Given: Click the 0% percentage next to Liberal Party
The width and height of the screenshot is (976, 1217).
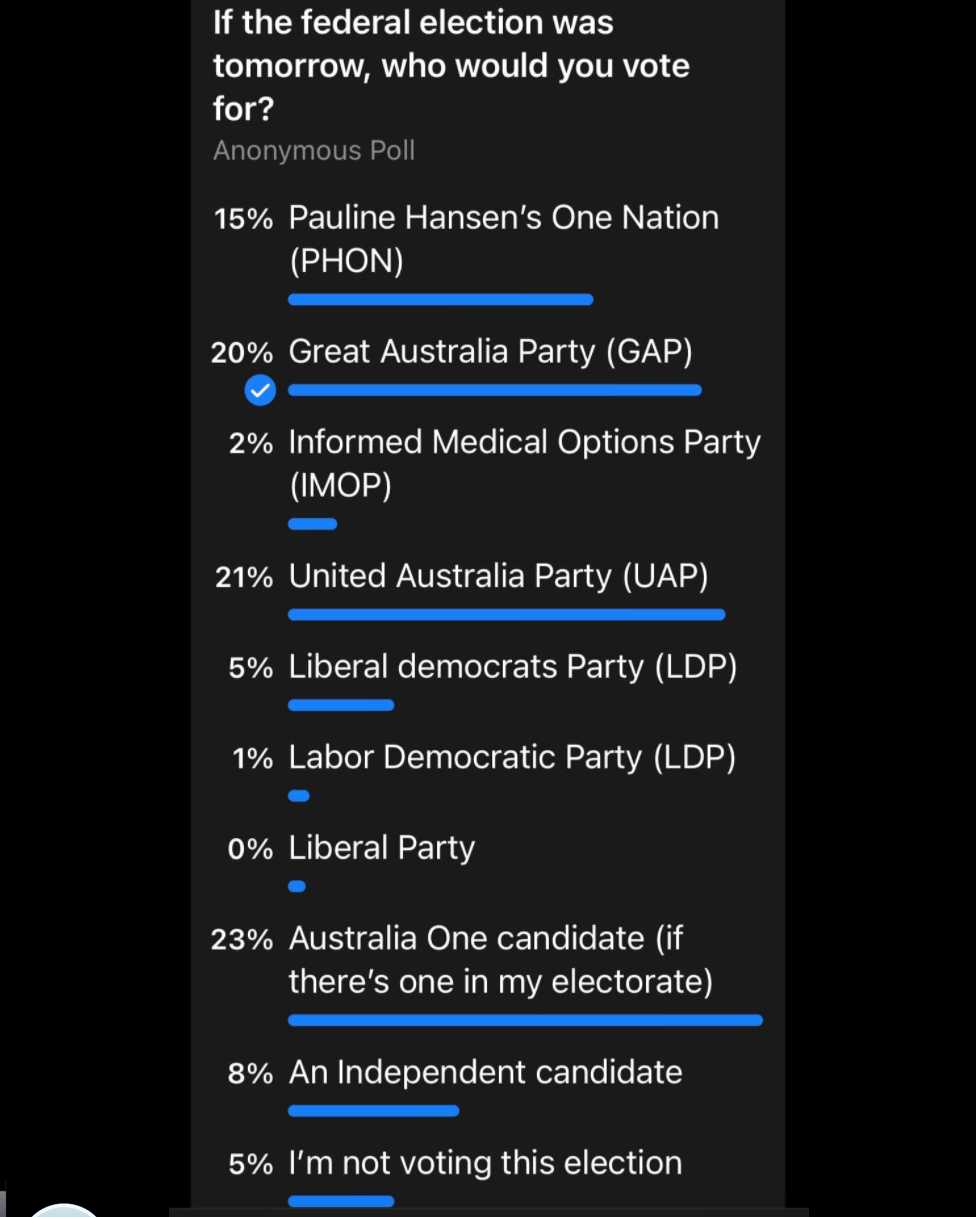Looking at the screenshot, I should (250, 850).
